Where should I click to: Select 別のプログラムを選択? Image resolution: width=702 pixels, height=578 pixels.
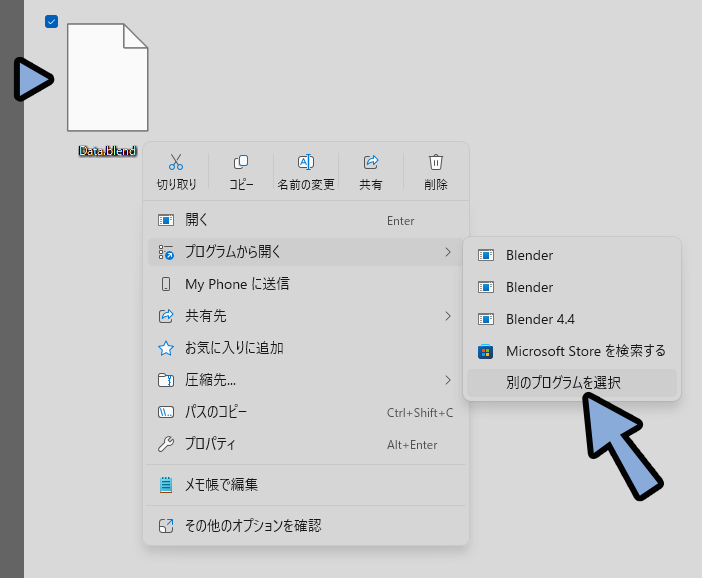[x=563, y=383]
